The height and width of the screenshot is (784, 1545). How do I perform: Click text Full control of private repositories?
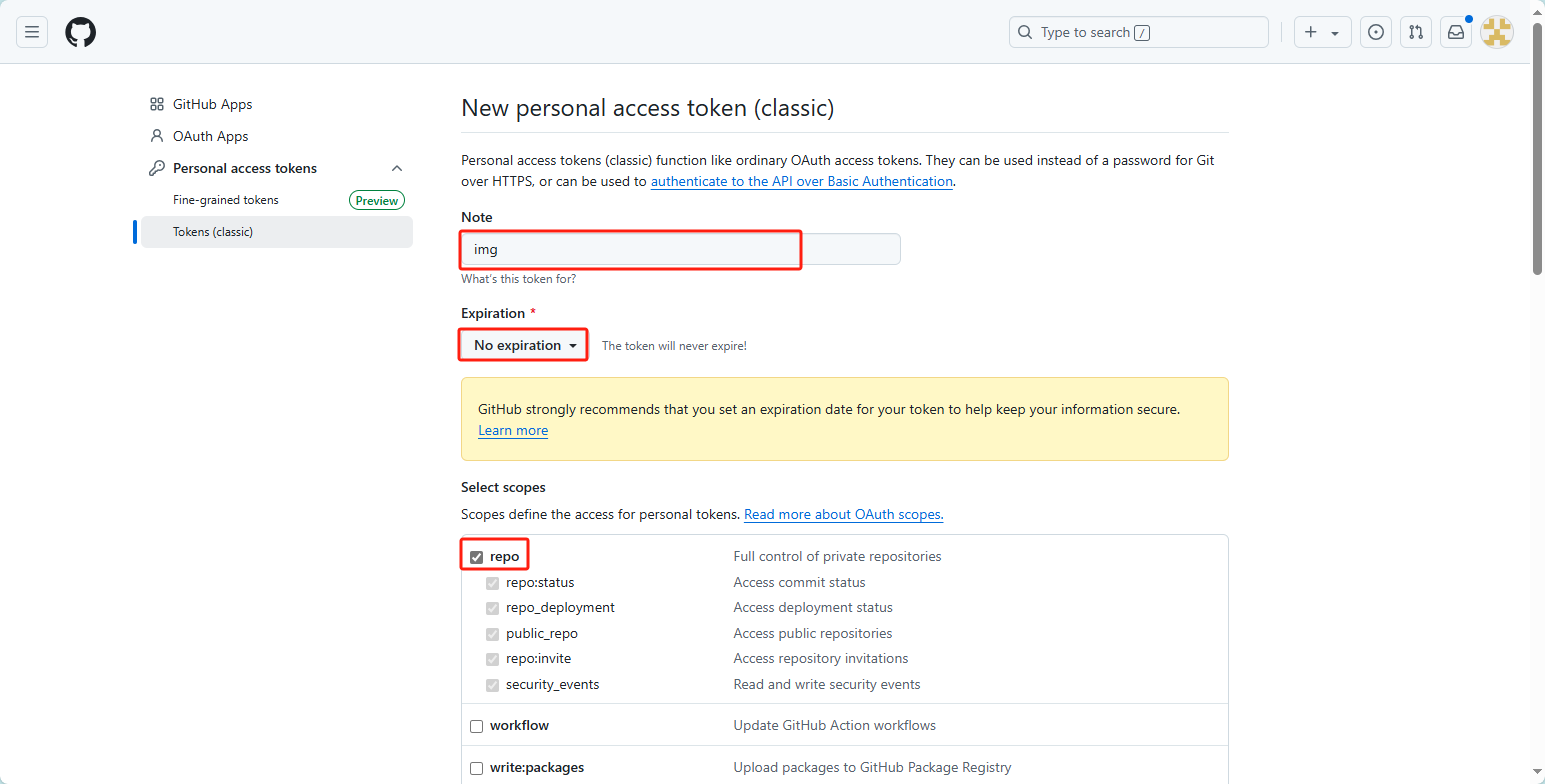point(837,556)
